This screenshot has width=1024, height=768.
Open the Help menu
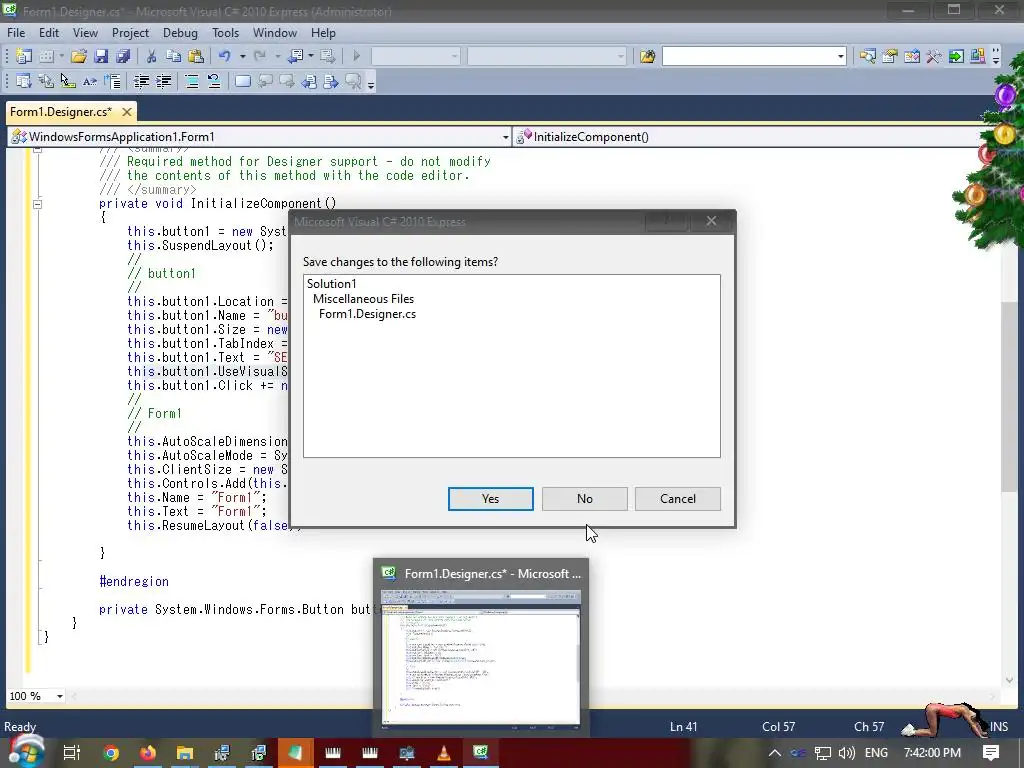click(323, 33)
